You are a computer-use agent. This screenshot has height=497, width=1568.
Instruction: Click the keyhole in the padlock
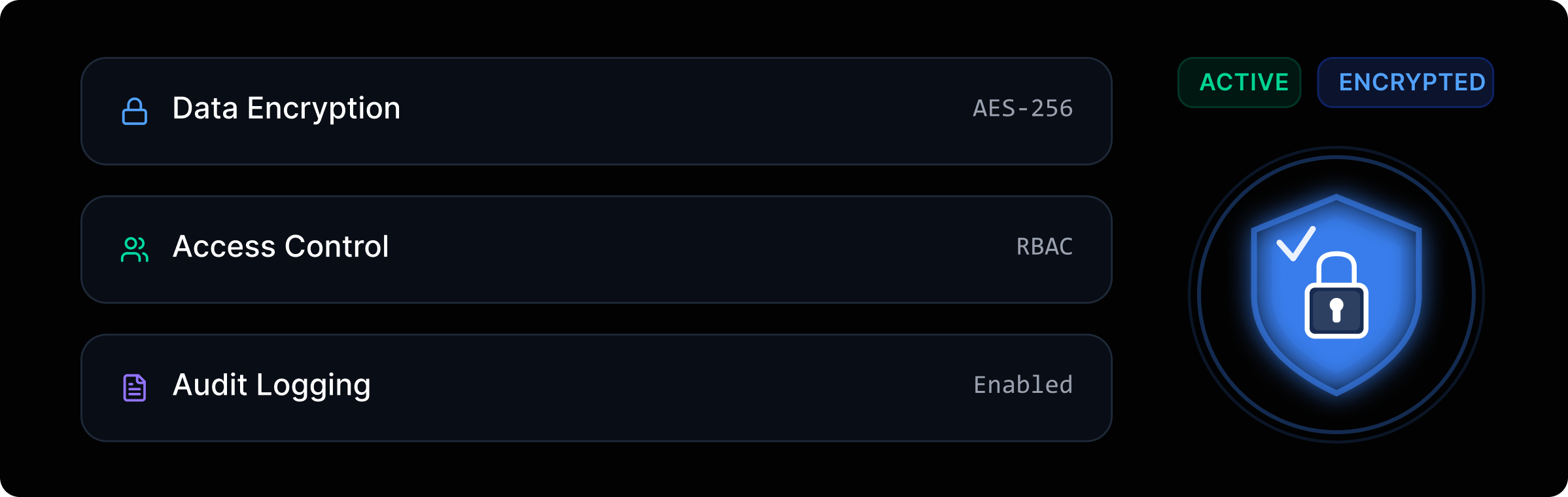coord(1336,310)
